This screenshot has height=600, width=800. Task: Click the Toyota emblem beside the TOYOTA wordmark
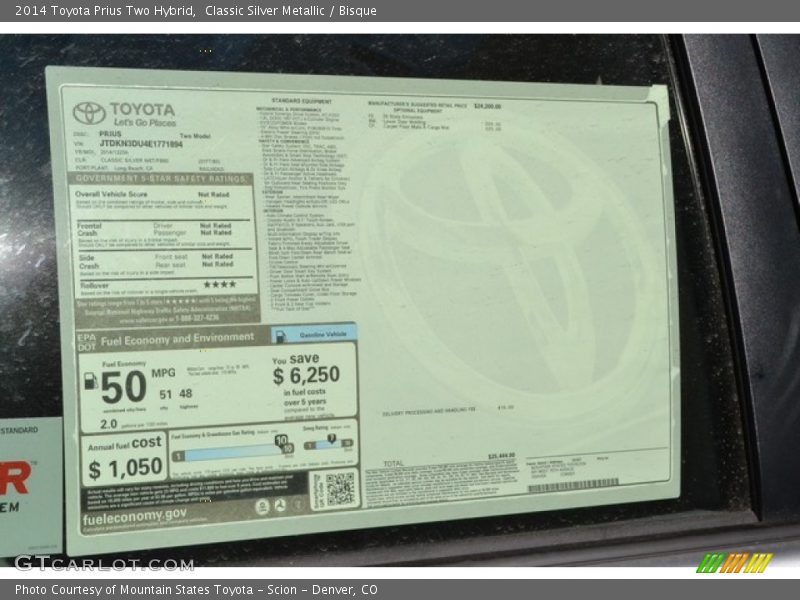coord(89,113)
